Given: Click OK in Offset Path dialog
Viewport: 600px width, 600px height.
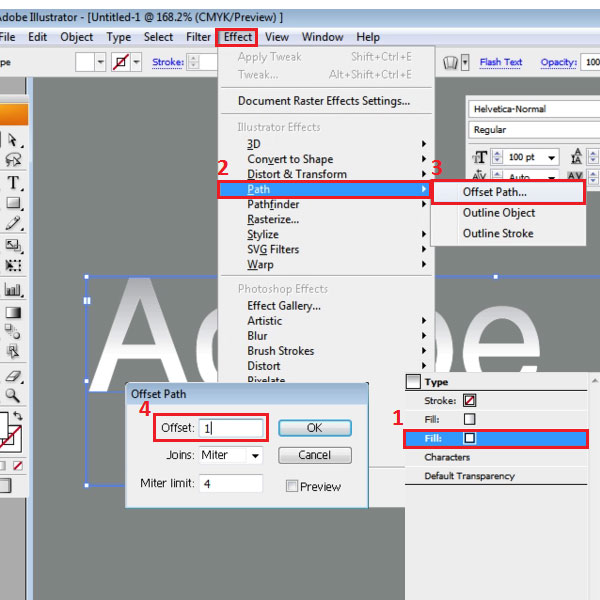Looking at the screenshot, I should tap(315, 428).
